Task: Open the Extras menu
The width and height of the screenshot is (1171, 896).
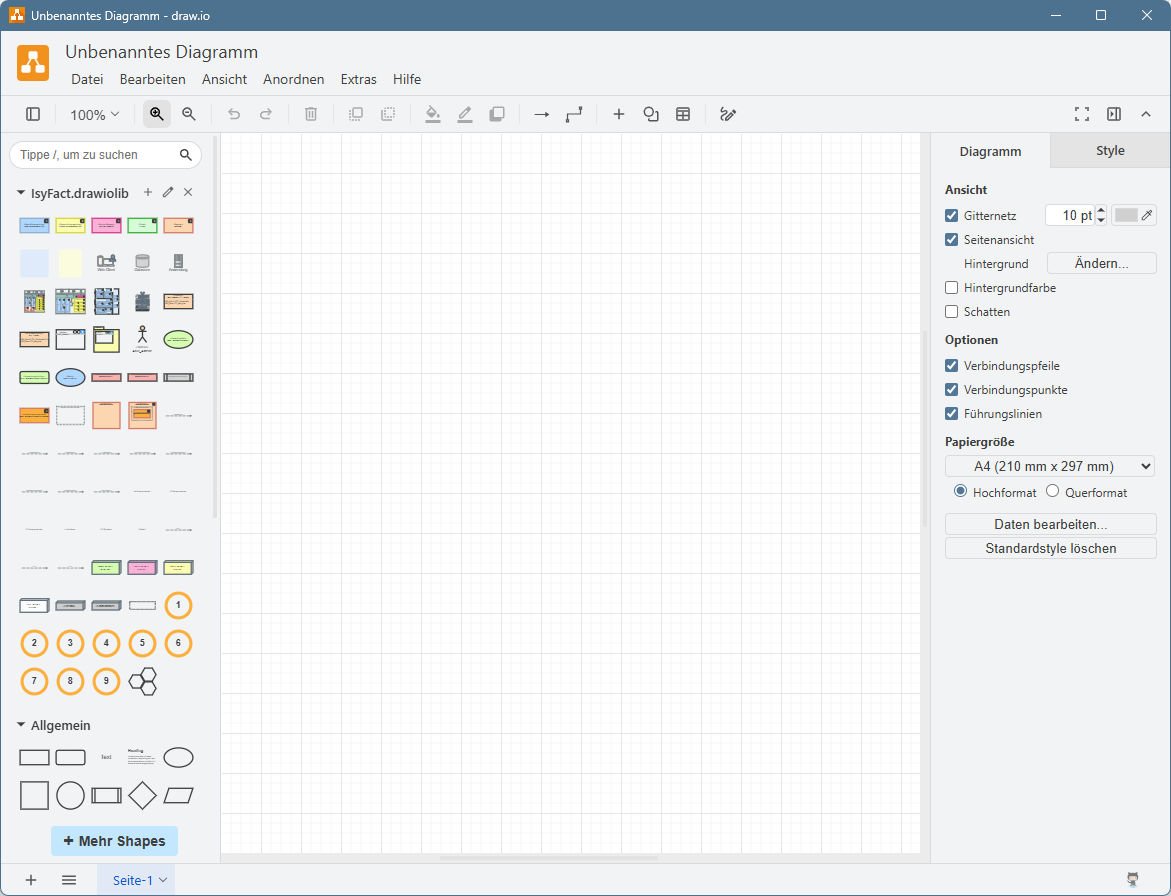Action: [358, 79]
